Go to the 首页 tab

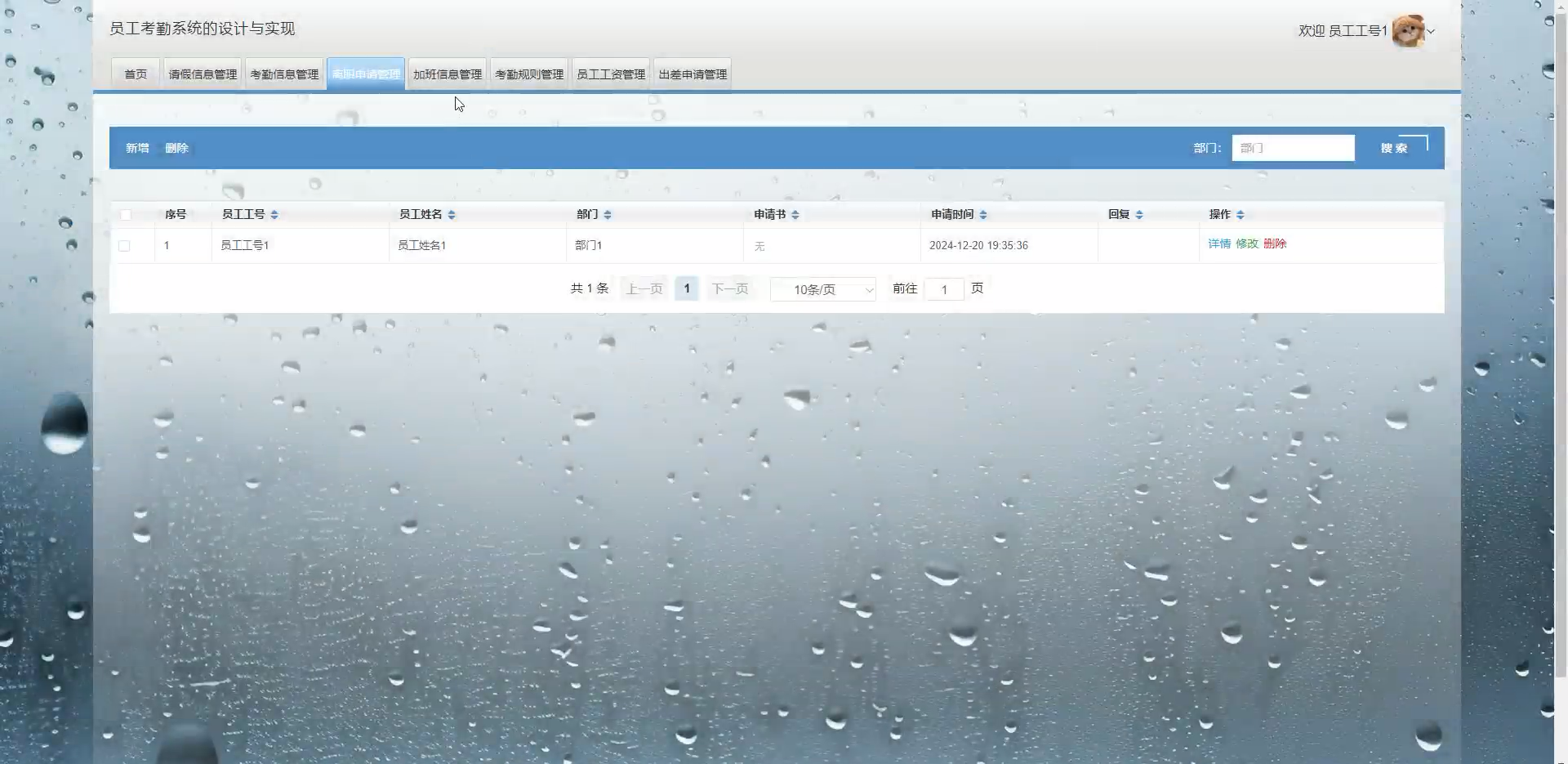[135, 74]
